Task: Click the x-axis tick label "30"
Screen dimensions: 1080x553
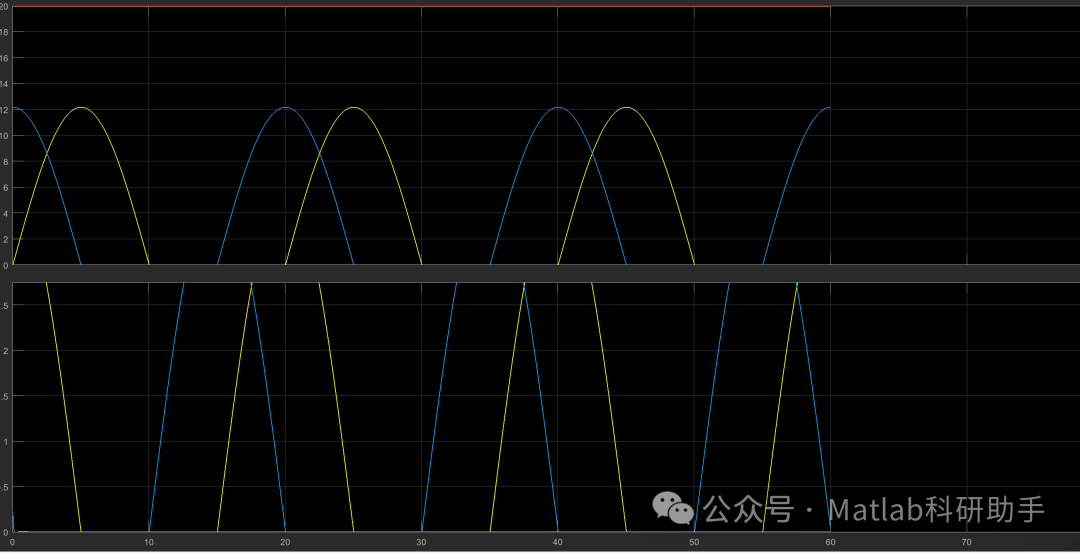Action: [x=421, y=543]
